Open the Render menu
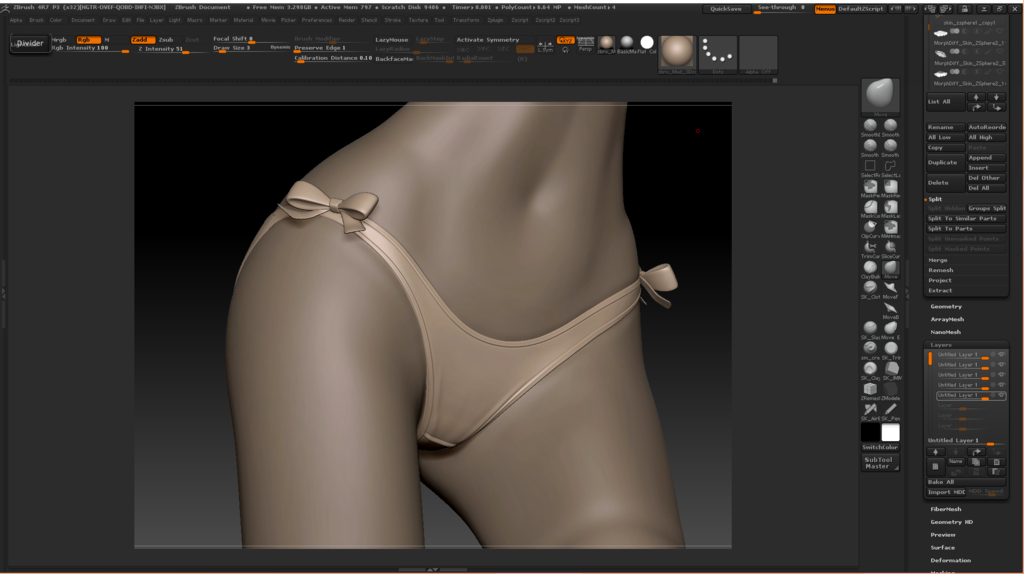1024x574 pixels. pos(347,20)
